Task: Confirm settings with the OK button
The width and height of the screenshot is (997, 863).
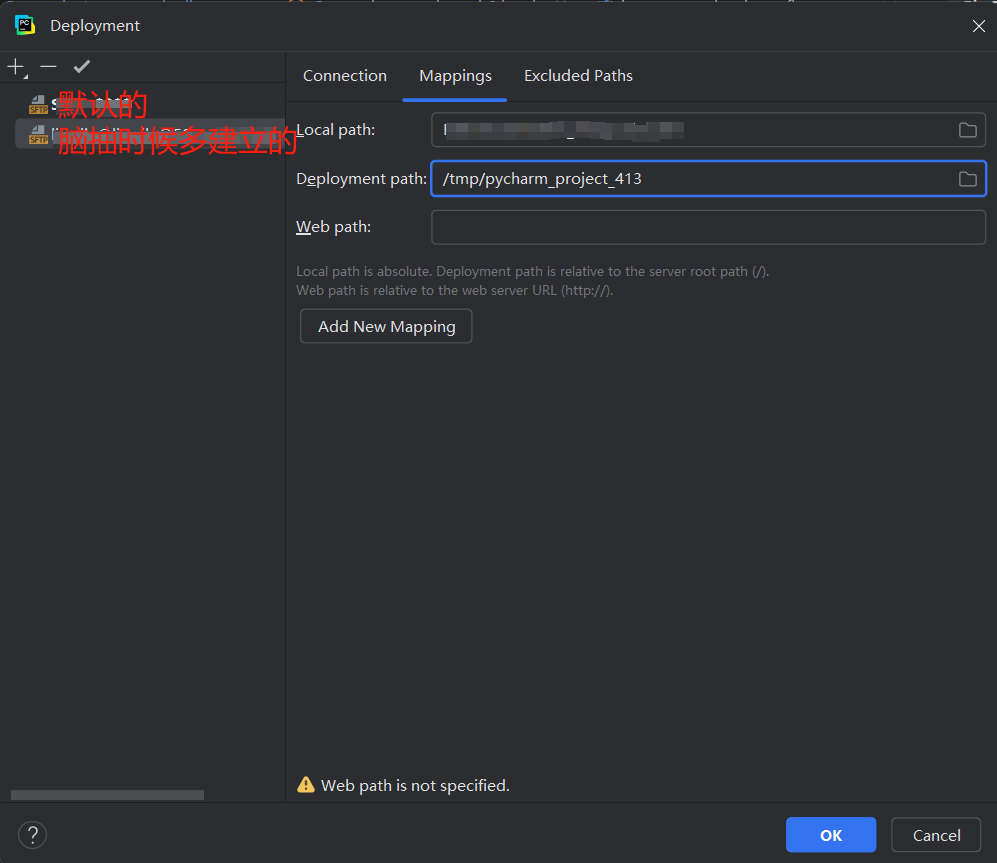Action: [x=830, y=834]
